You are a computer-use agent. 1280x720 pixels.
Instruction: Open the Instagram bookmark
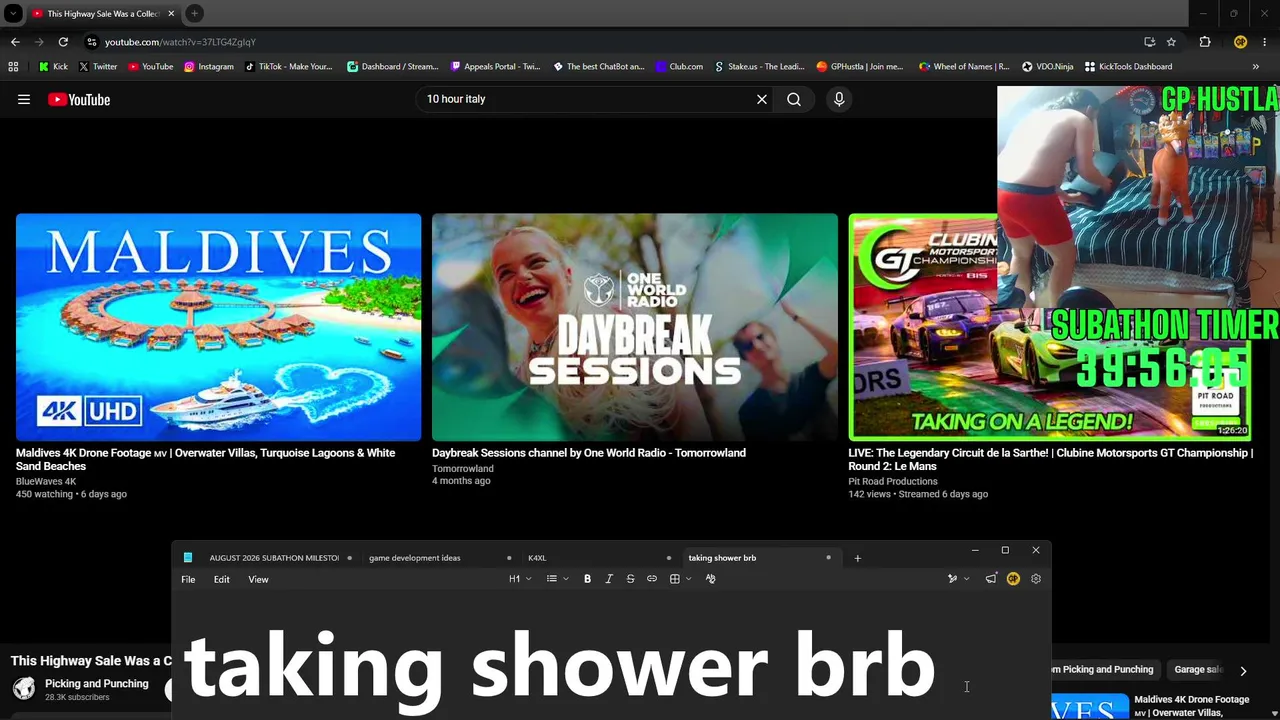pos(208,67)
